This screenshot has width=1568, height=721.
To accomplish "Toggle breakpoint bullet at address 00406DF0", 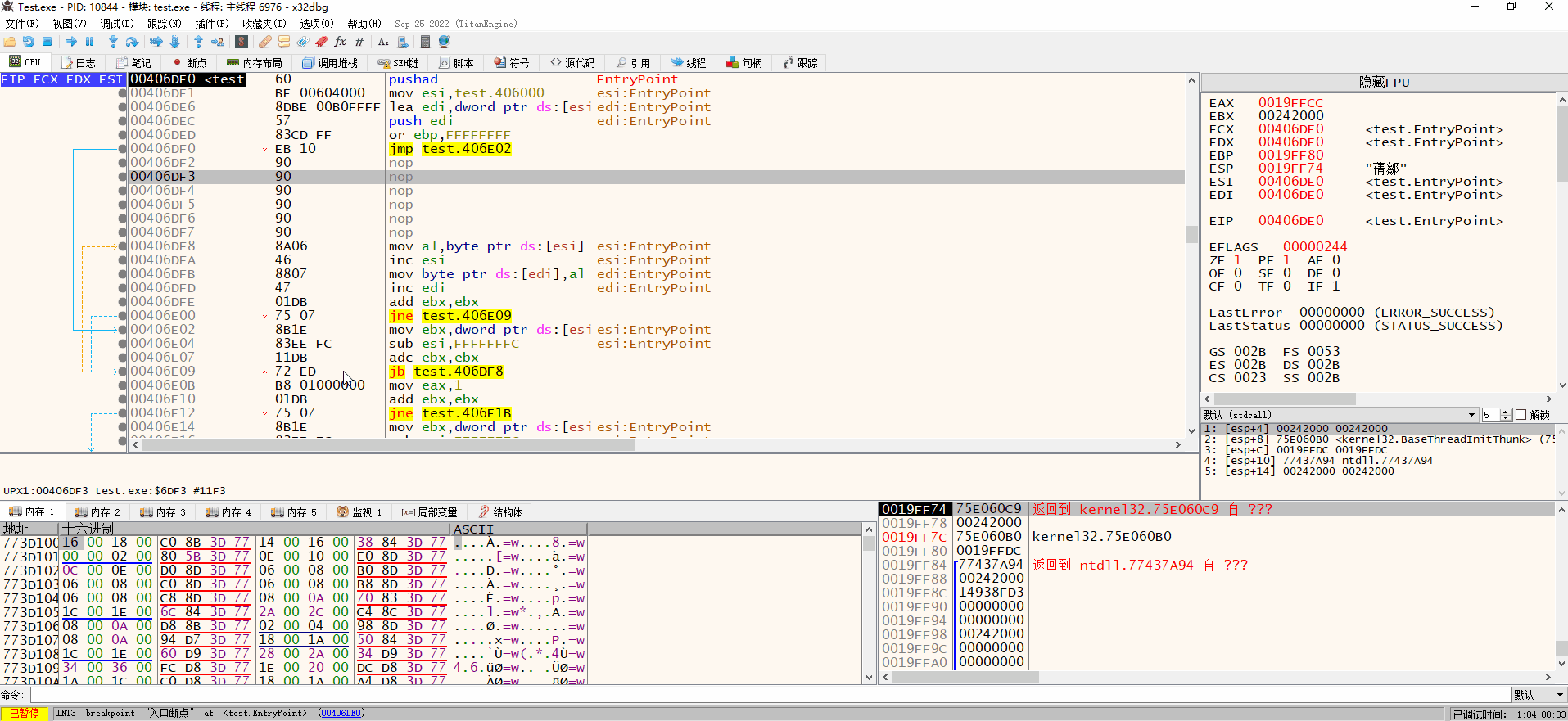I will click(x=123, y=149).
